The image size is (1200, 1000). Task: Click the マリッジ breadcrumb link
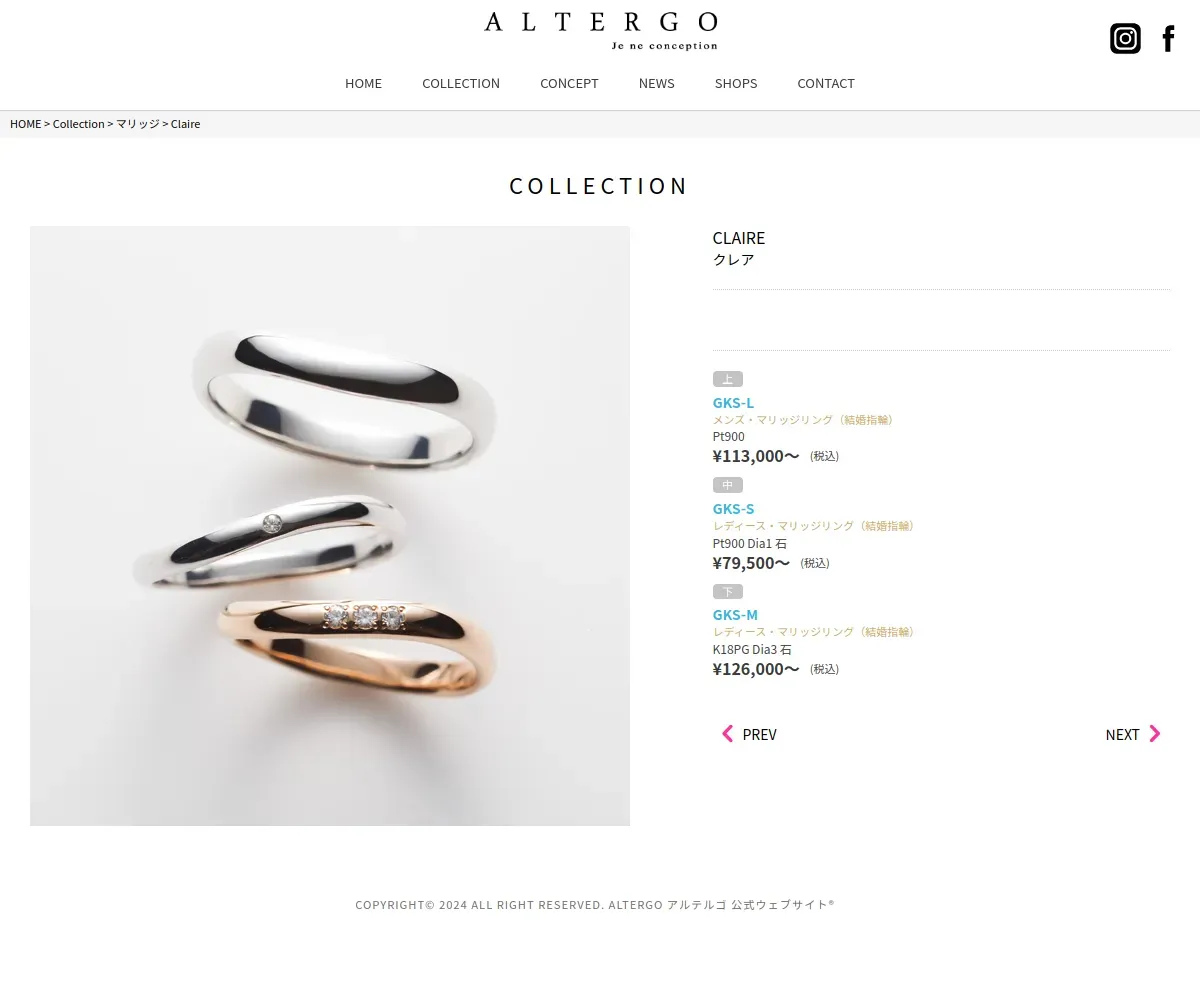click(138, 124)
